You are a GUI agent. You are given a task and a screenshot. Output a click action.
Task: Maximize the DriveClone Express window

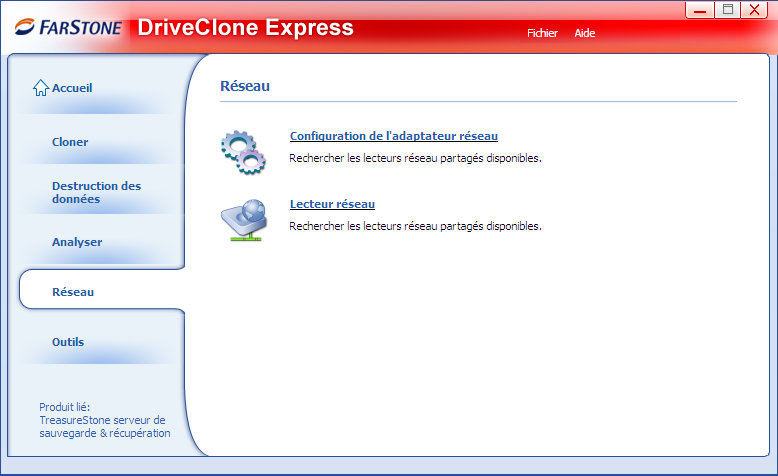[727, 10]
